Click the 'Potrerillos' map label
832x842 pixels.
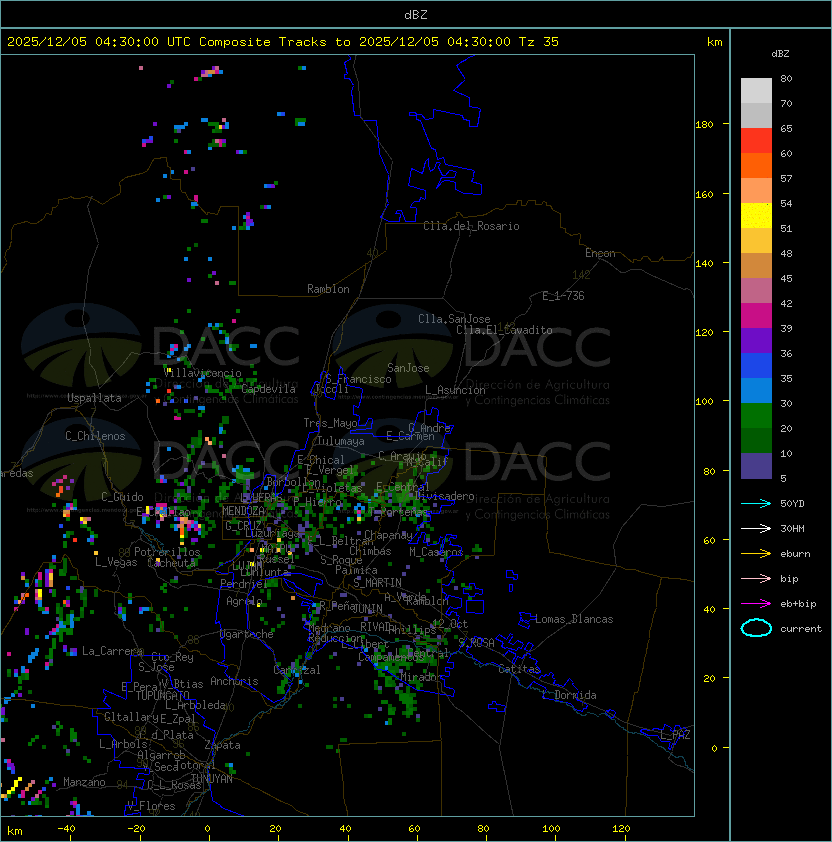coord(167,552)
